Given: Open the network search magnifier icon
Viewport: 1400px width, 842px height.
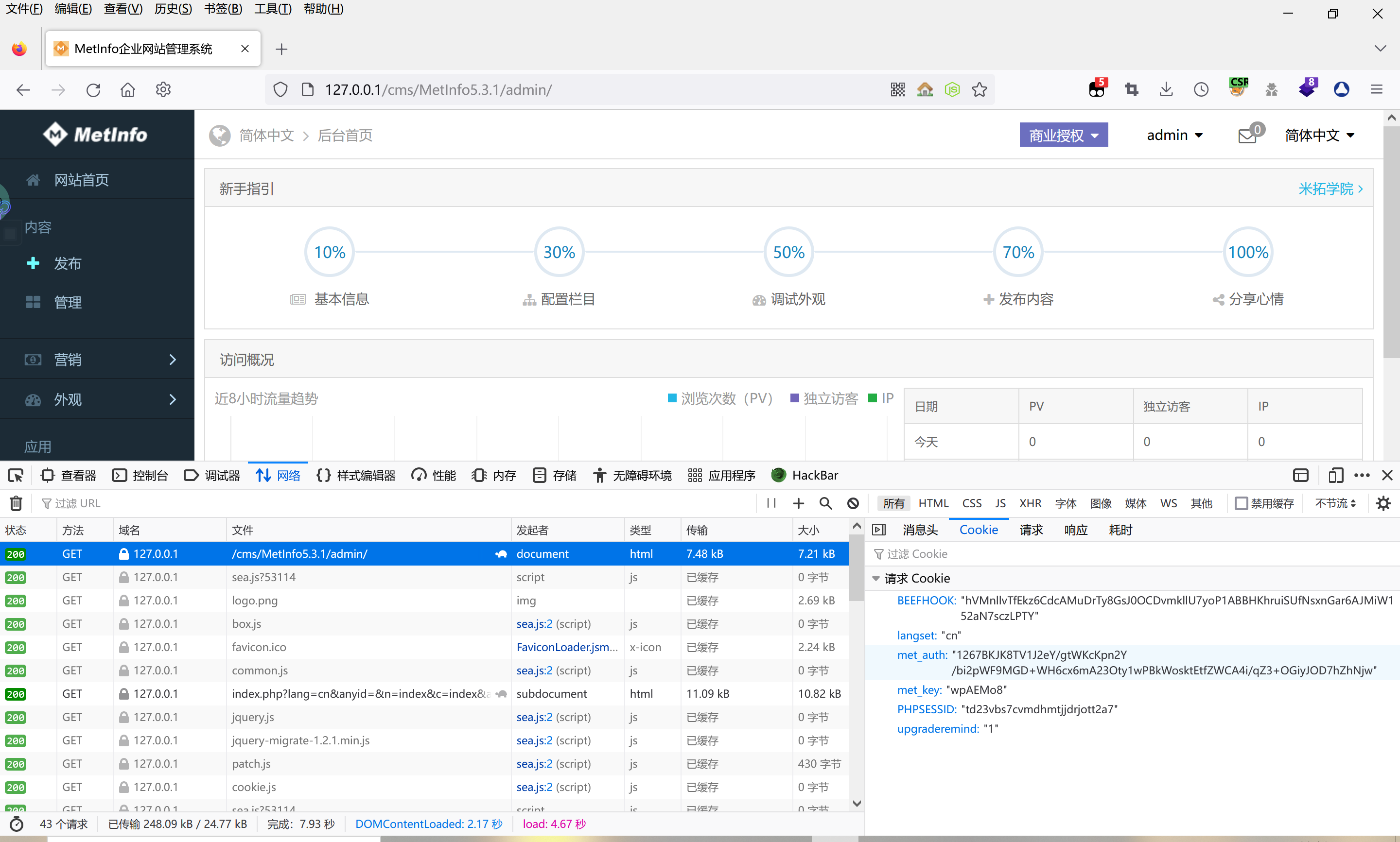Looking at the screenshot, I should click(825, 503).
